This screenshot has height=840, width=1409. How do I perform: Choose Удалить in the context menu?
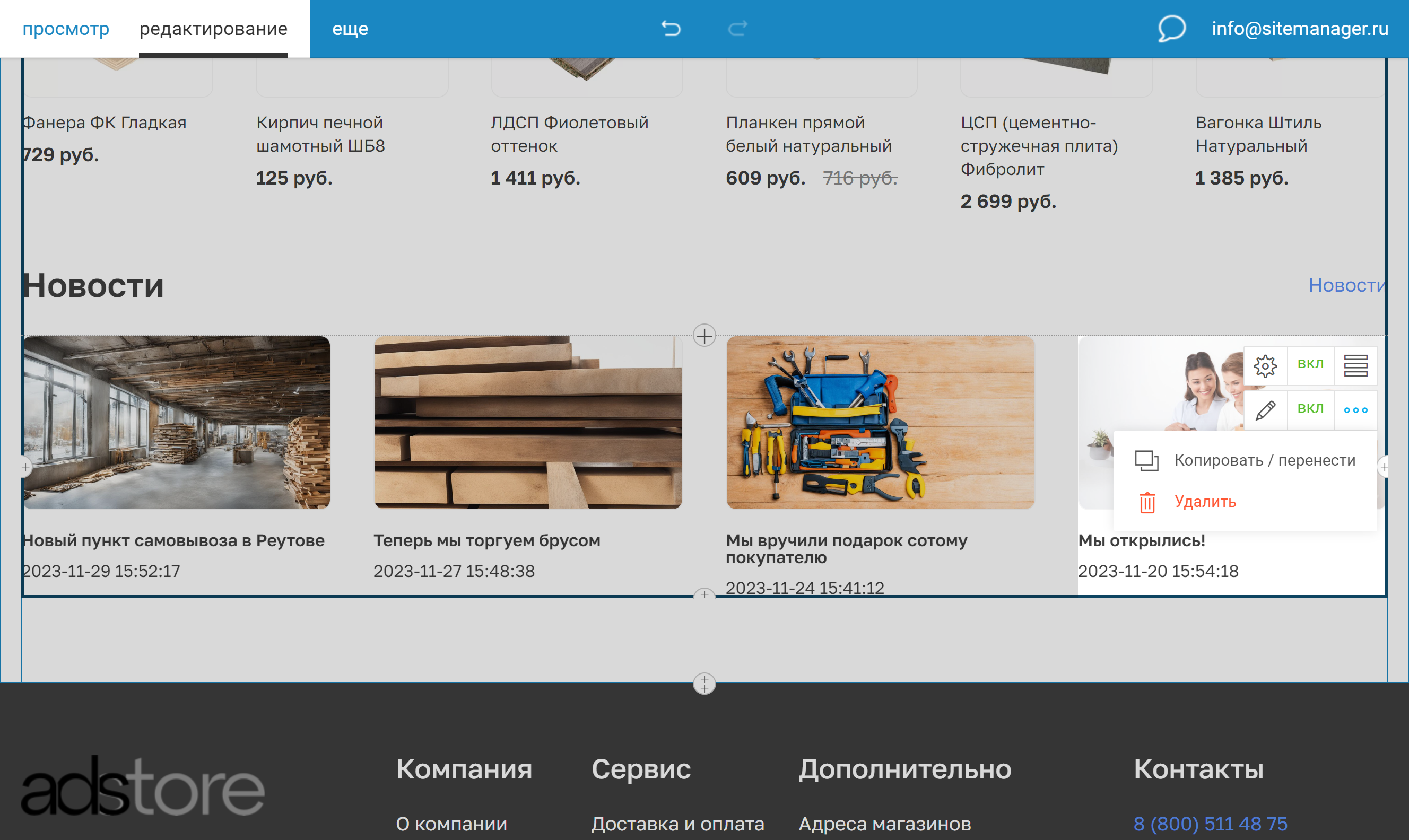pos(1205,502)
